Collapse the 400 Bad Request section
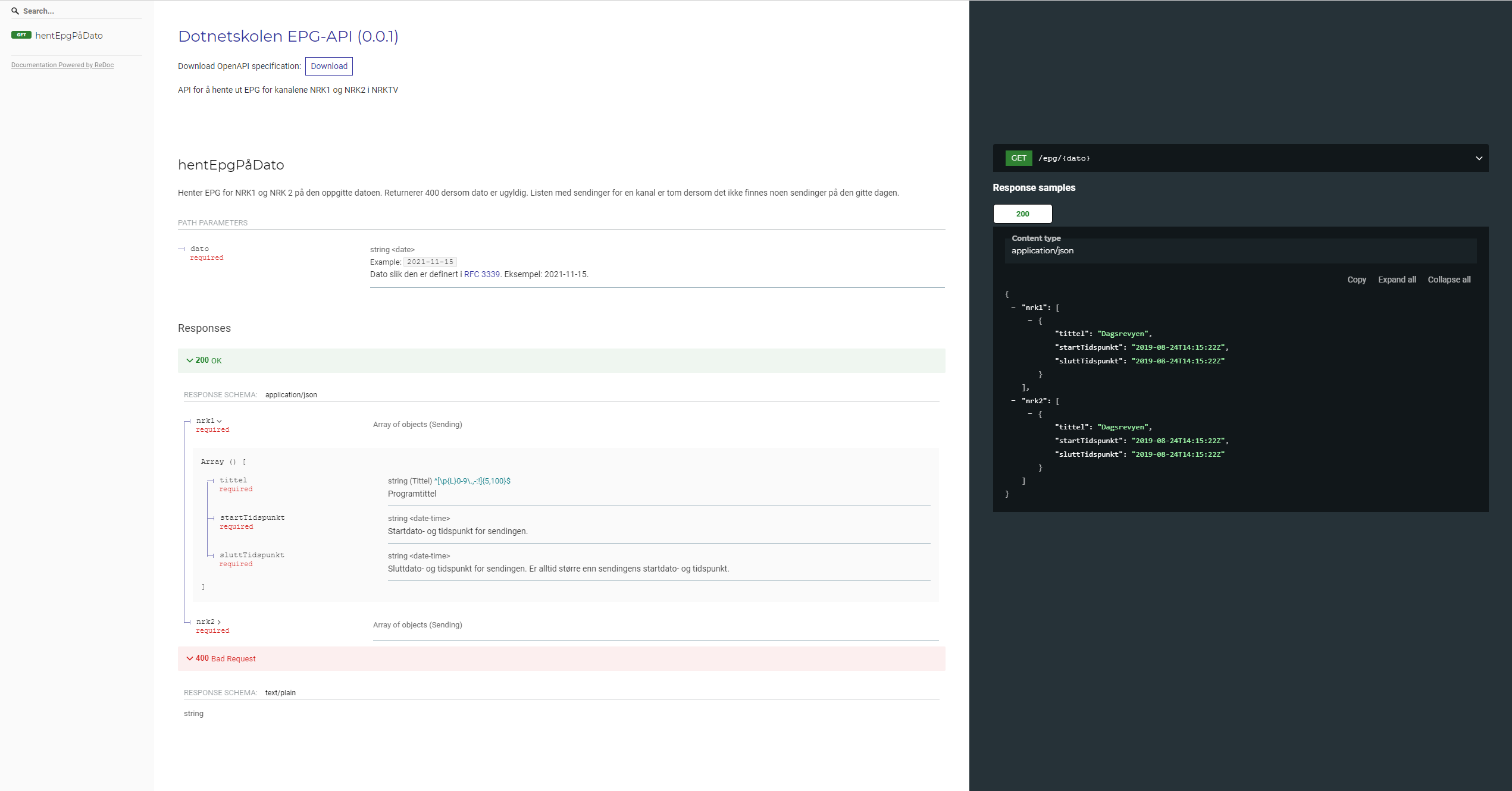The image size is (1512, 791). [221, 658]
